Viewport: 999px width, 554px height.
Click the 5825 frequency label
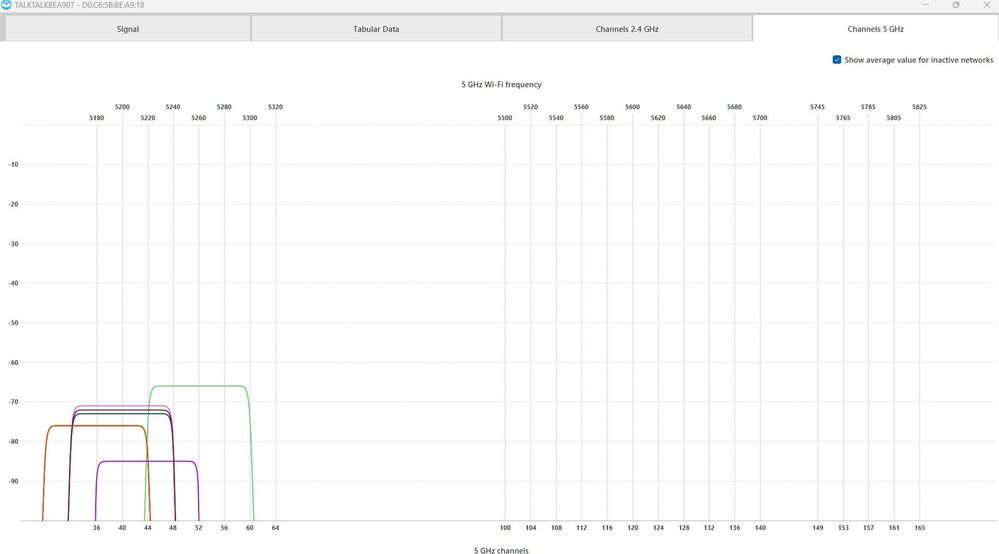tap(919, 107)
